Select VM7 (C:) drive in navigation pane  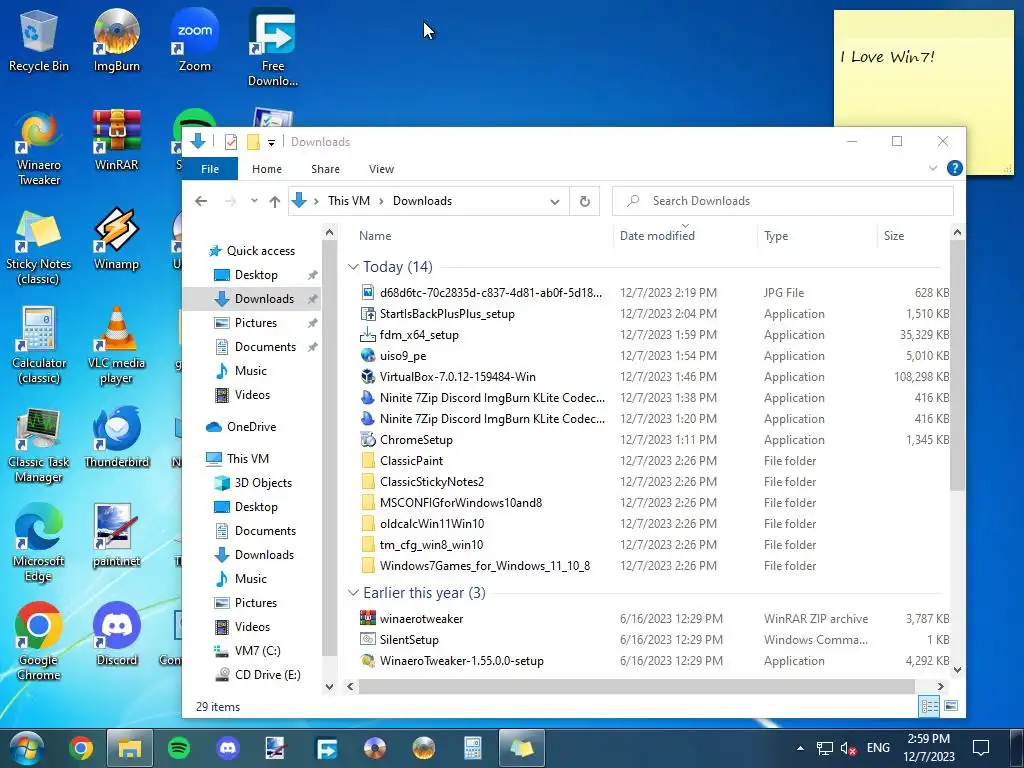[x=257, y=650]
